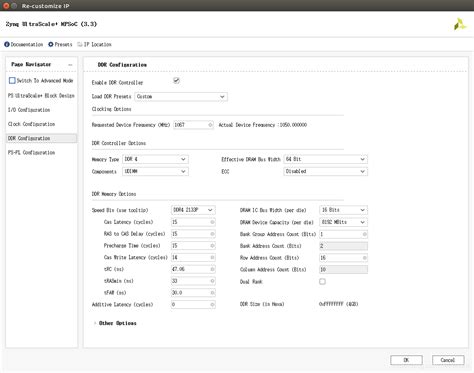Go to the PS-PL Configuration page

[x=31, y=153]
